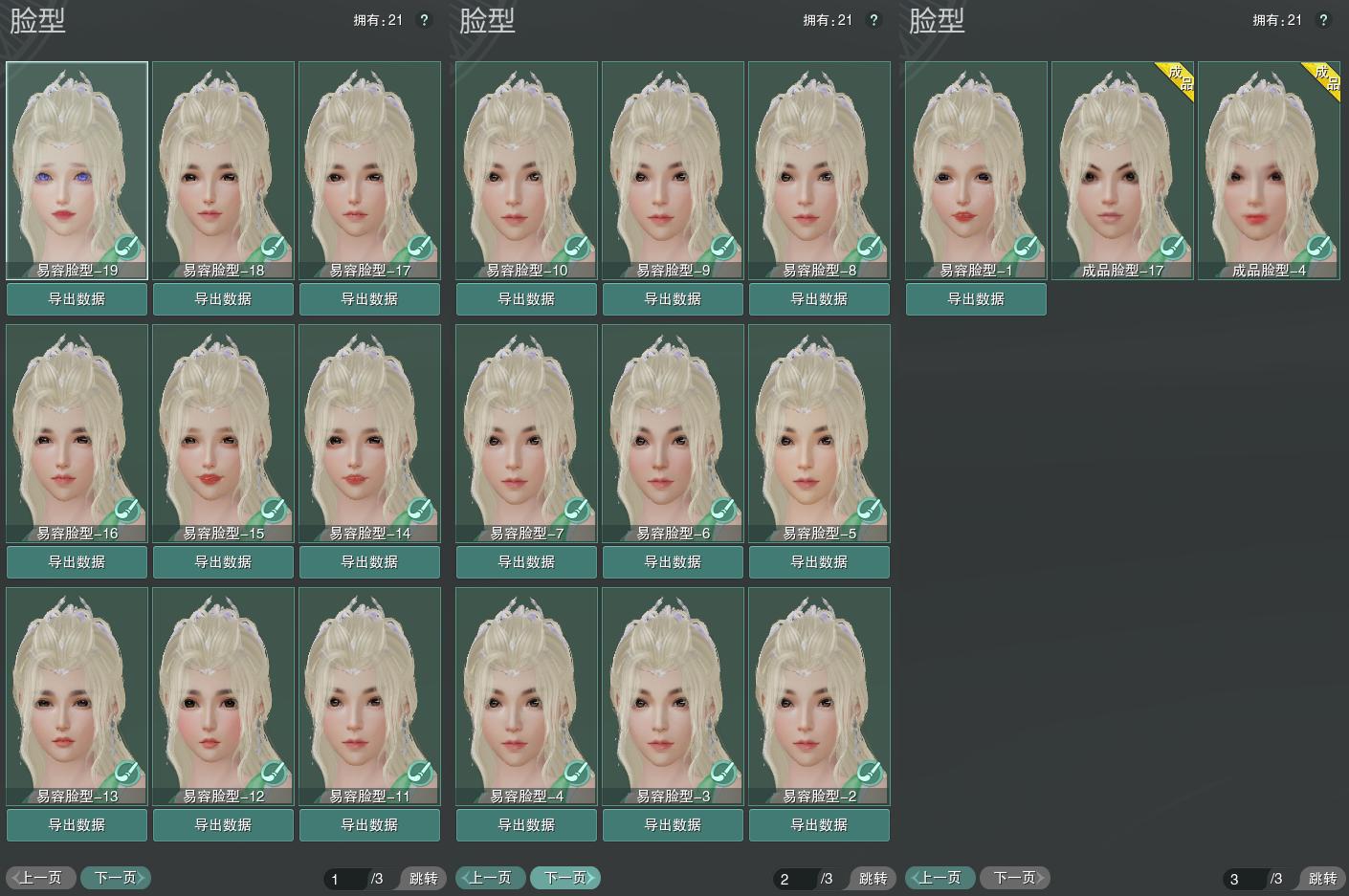The image size is (1349, 896).
Task: Click the brush icon on 易容脸型-9
Action: (724, 249)
